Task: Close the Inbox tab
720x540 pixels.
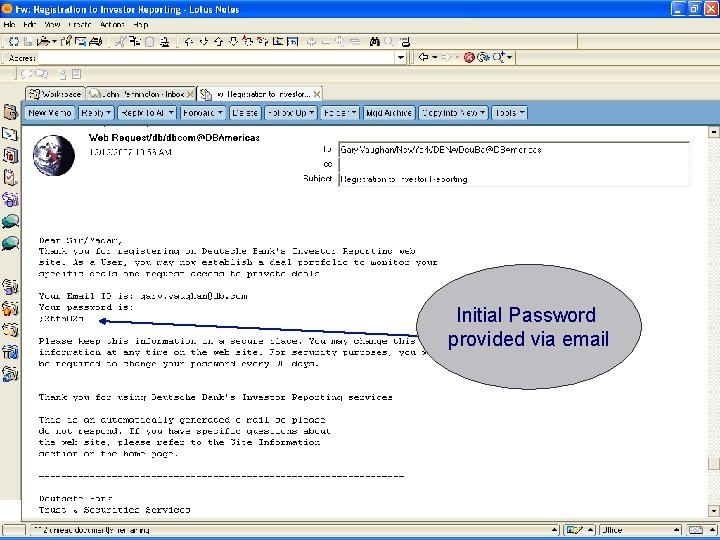Action: coord(190,94)
